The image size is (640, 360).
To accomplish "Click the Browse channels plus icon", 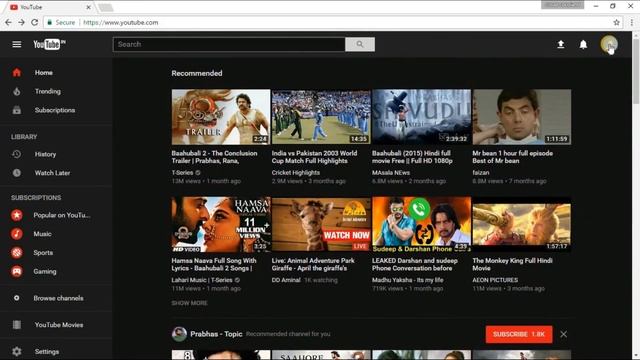I will pos(17,298).
